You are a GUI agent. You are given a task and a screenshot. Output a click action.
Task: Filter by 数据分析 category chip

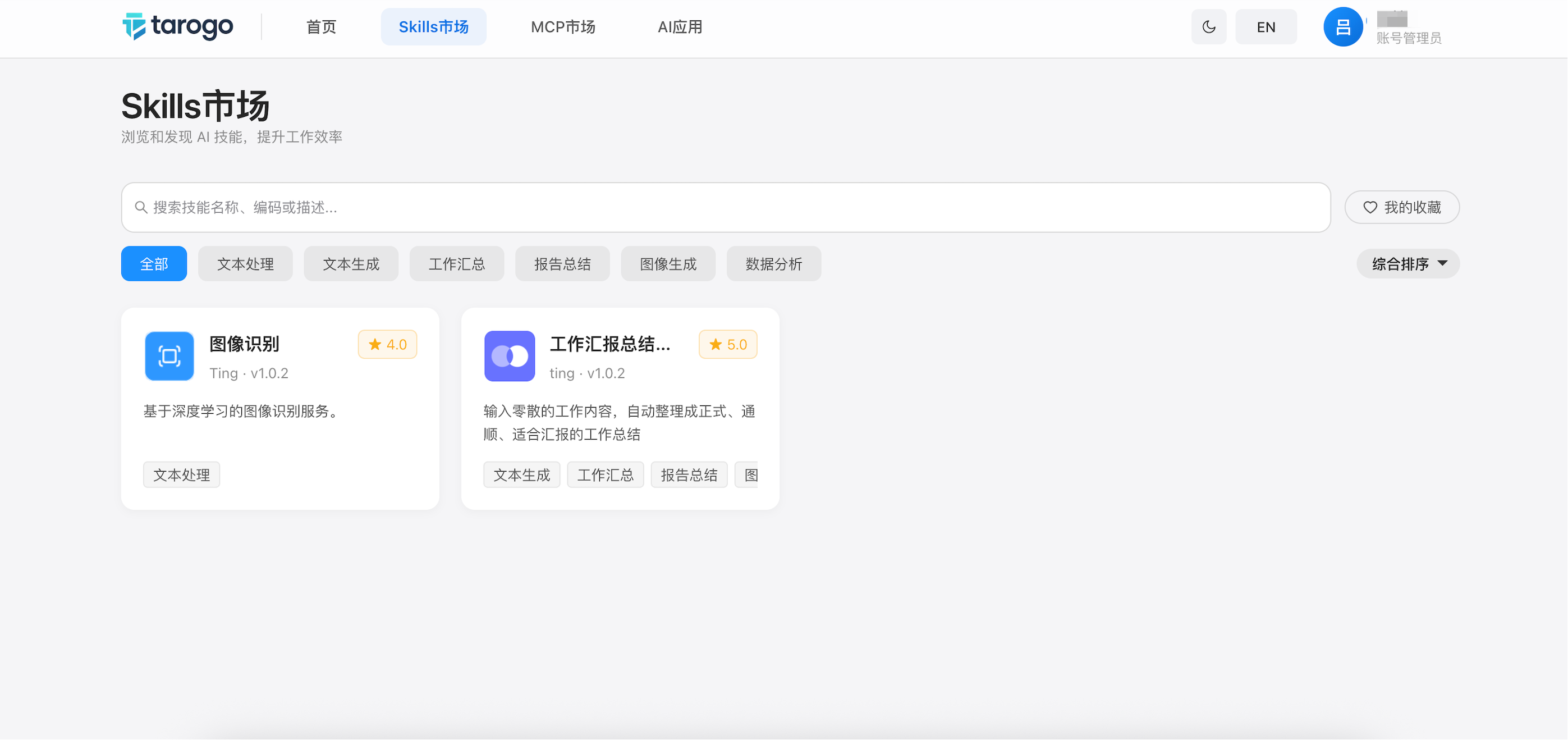(x=774, y=264)
